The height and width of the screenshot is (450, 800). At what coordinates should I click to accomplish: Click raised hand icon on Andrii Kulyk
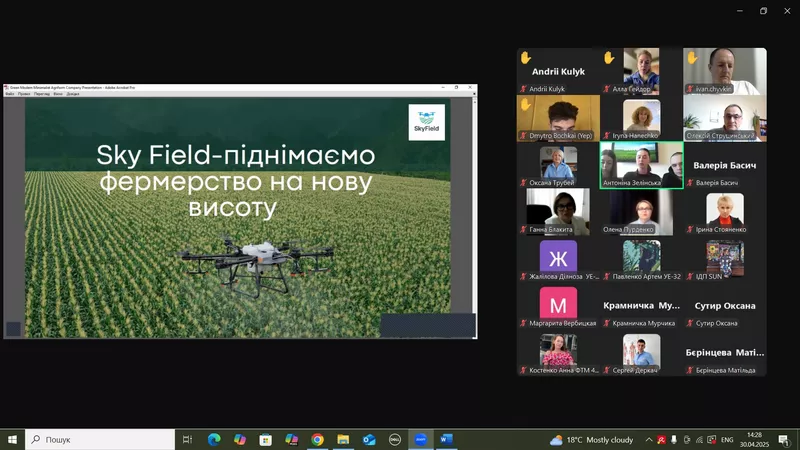click(526, 58)
